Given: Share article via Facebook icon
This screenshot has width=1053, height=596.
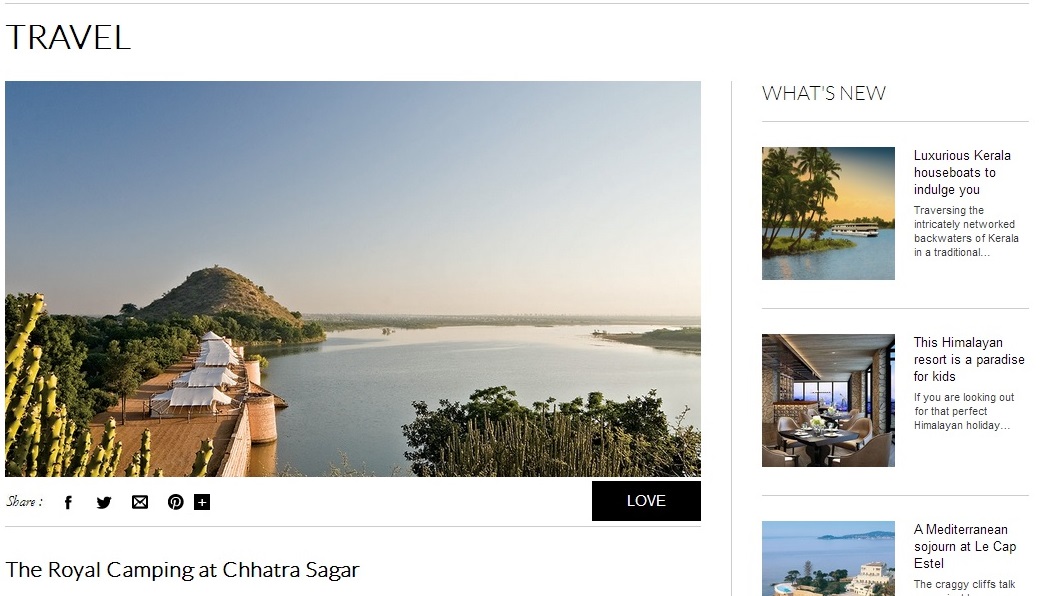Looking at the screenshot, I should point(68,503).
